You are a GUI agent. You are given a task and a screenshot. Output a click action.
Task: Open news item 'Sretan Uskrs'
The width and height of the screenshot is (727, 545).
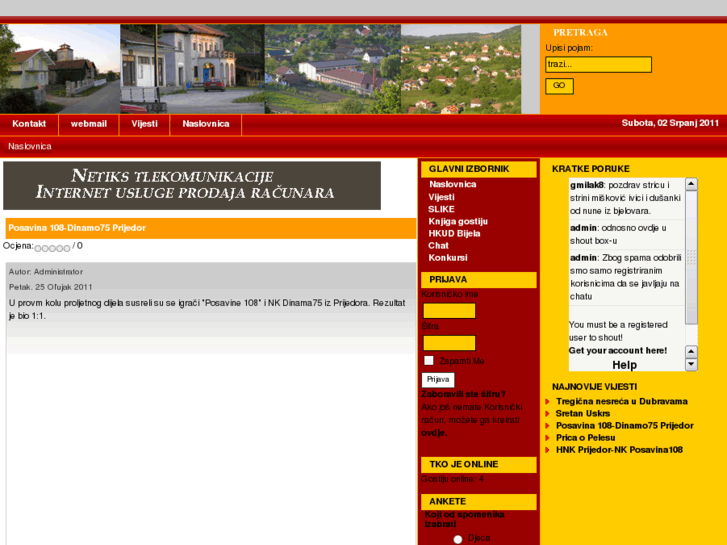pos(583,413)
